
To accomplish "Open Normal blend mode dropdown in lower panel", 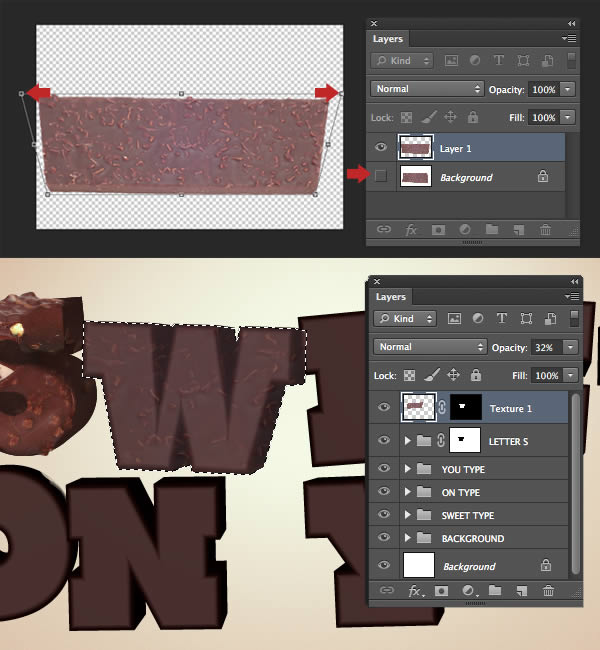I will [x=430, y=347].
